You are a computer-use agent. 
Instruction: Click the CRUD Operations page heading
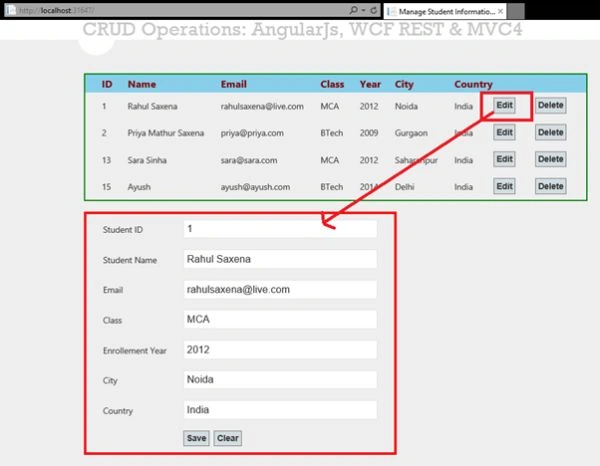302,29
